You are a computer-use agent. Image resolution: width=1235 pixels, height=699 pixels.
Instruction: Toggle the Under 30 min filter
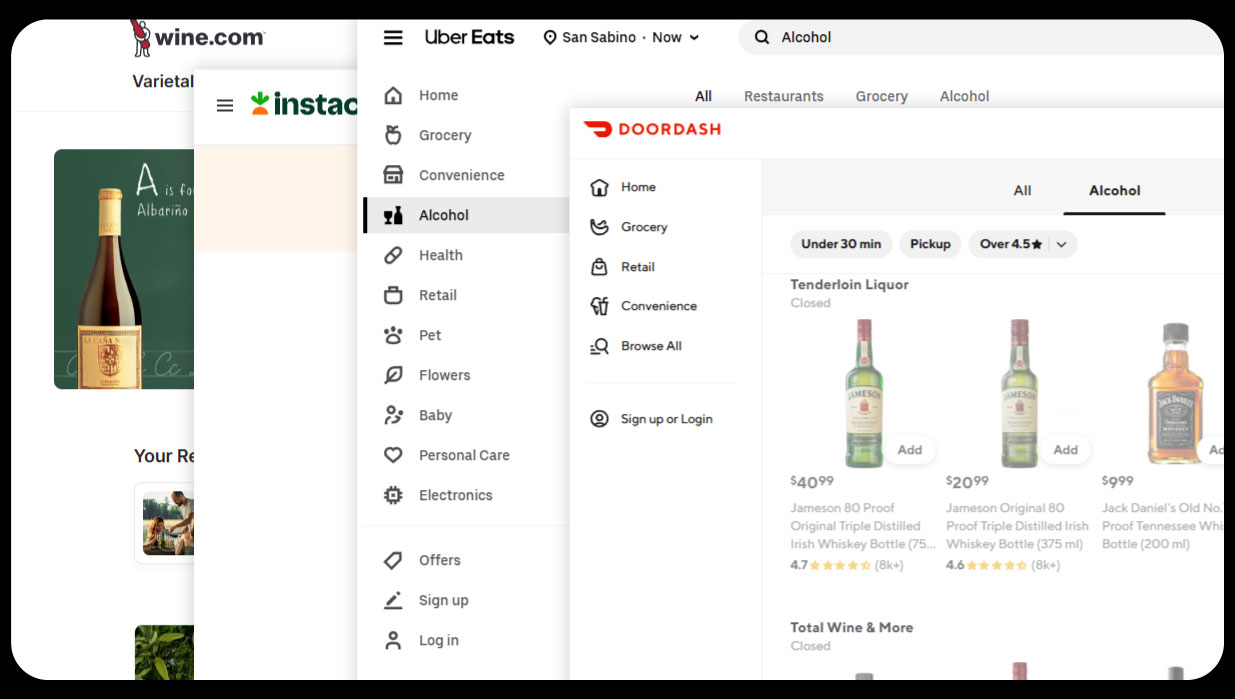click(841, 244)
